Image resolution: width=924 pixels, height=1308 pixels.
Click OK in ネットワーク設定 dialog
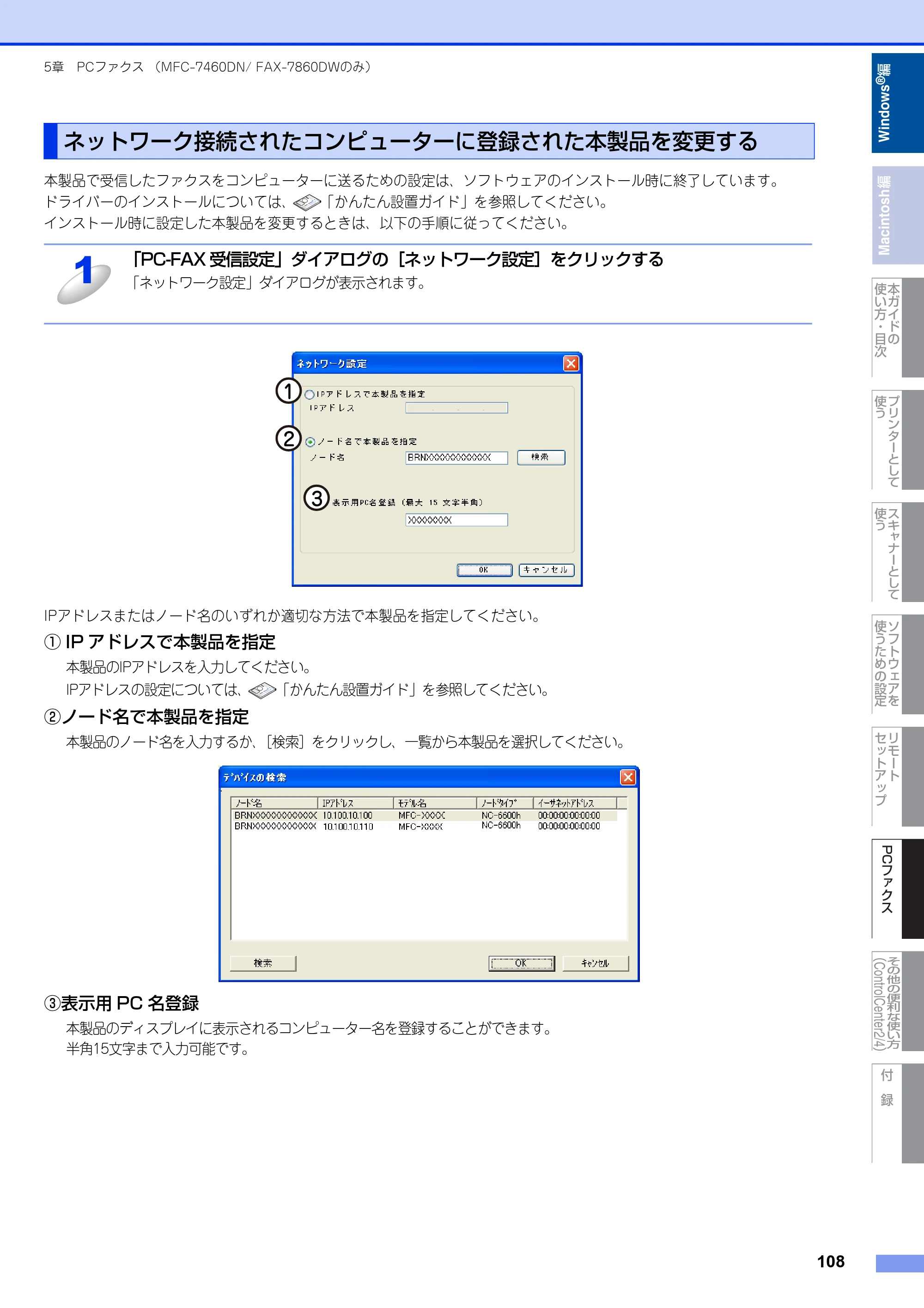484,570
